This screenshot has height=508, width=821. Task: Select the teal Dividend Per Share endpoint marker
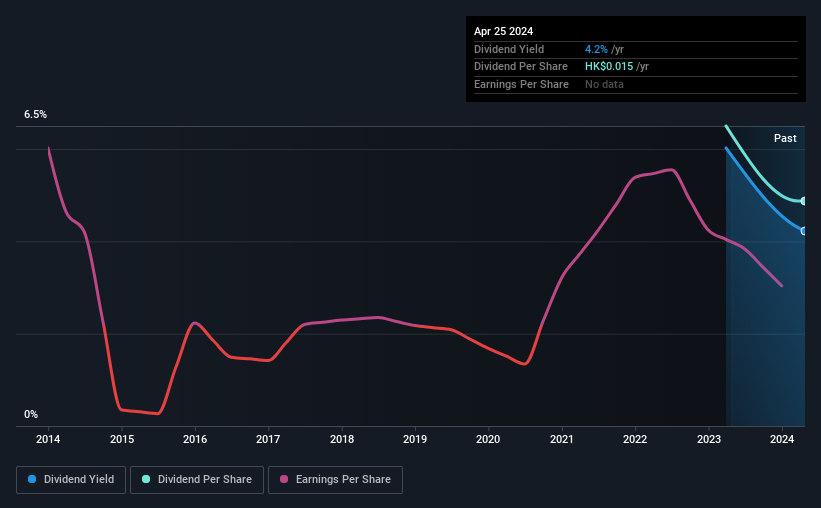tap(804, 201)
